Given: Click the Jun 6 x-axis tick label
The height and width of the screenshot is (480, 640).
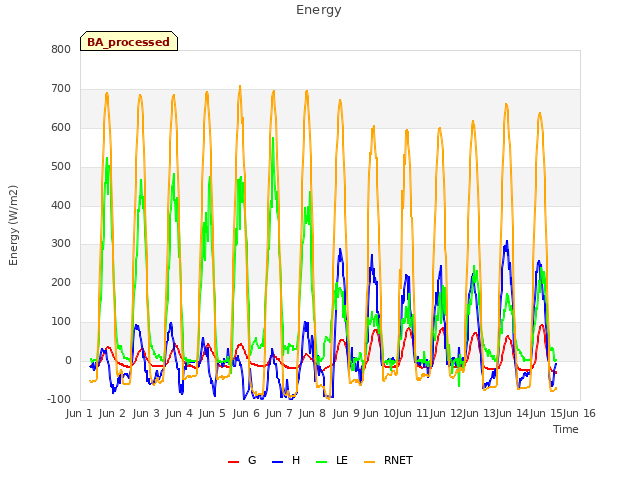Looking at the screenshot, I should (246, 413).
